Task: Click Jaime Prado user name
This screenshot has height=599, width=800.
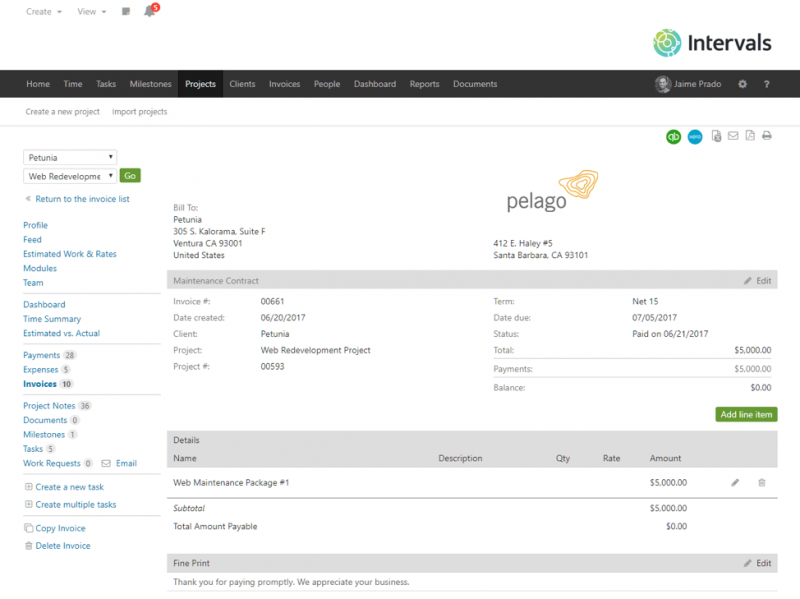Action: coord(697,84)
